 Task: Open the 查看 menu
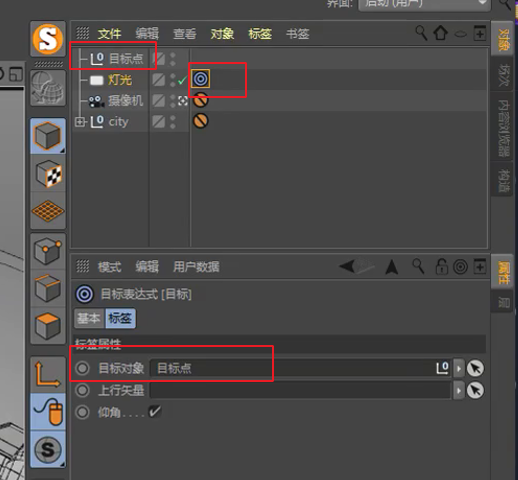tap(184, 34)
